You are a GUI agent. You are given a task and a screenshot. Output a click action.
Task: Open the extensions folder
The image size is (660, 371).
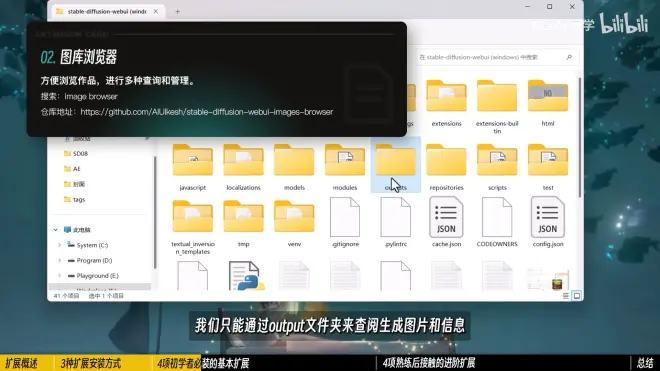click(446, 103)
